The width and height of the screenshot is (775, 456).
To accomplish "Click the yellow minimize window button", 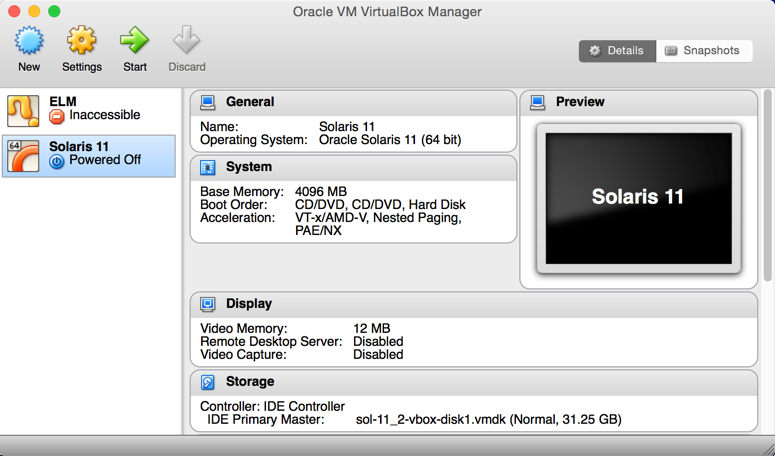I will point(34,11).
